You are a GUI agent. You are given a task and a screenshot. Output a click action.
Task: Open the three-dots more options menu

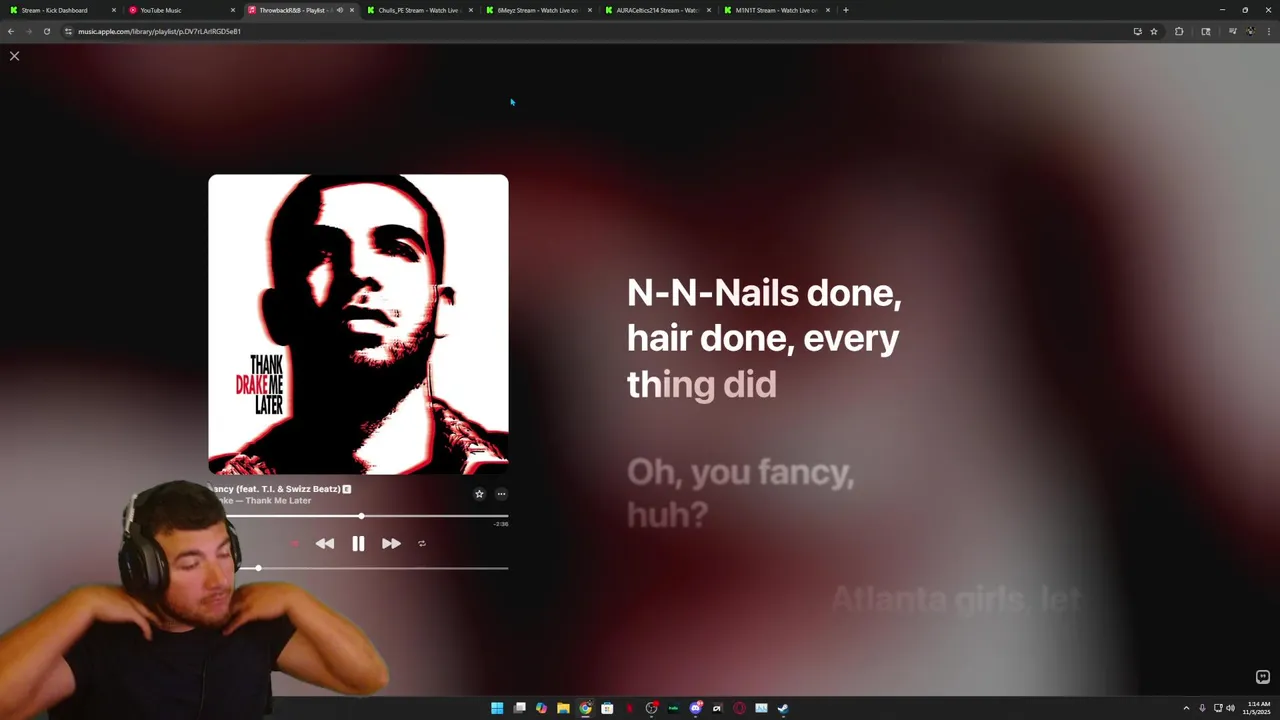pyautogui.click(x=501, y=494)
